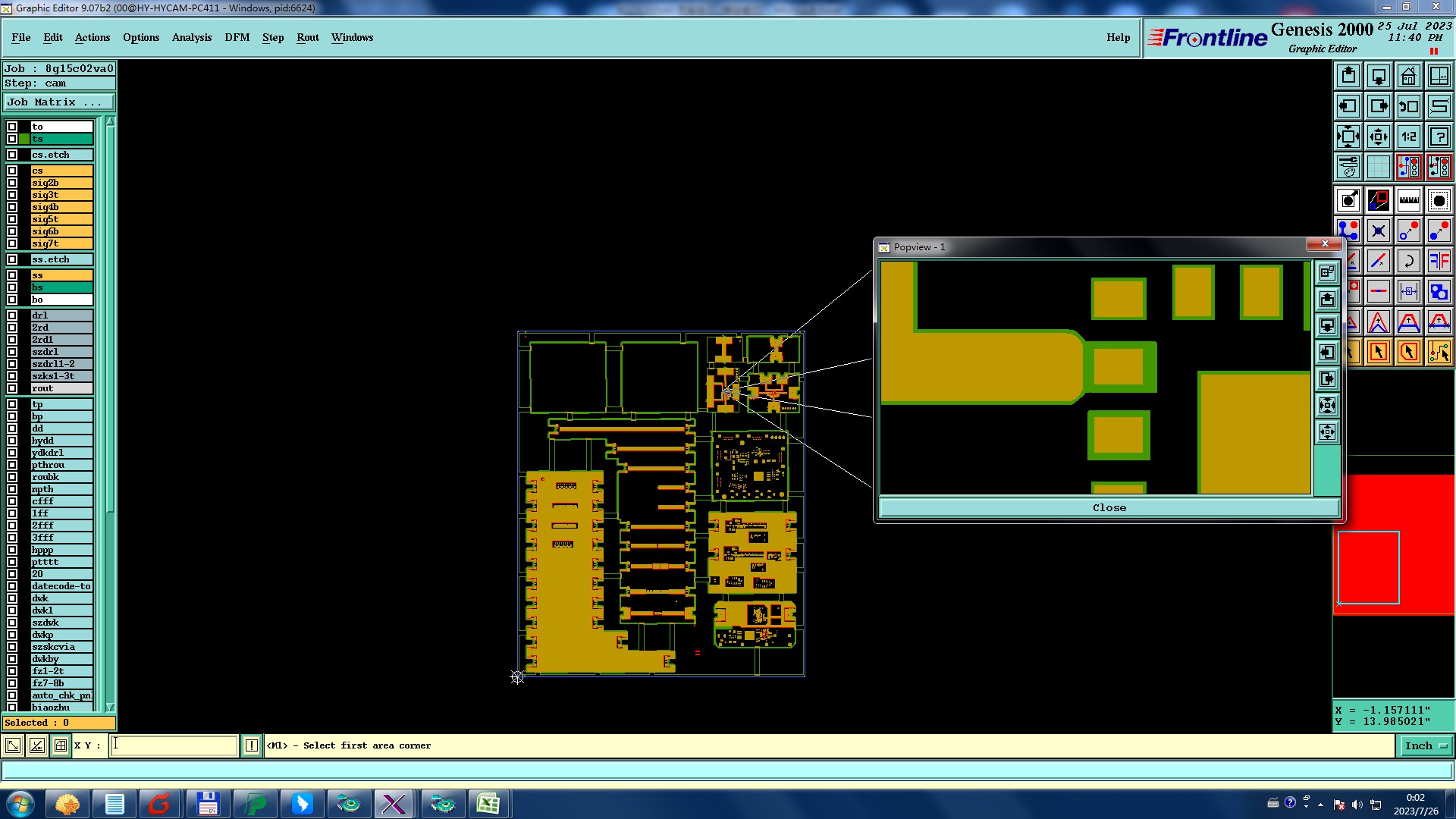Toggle the cs layer checkbox

point(12,171)
